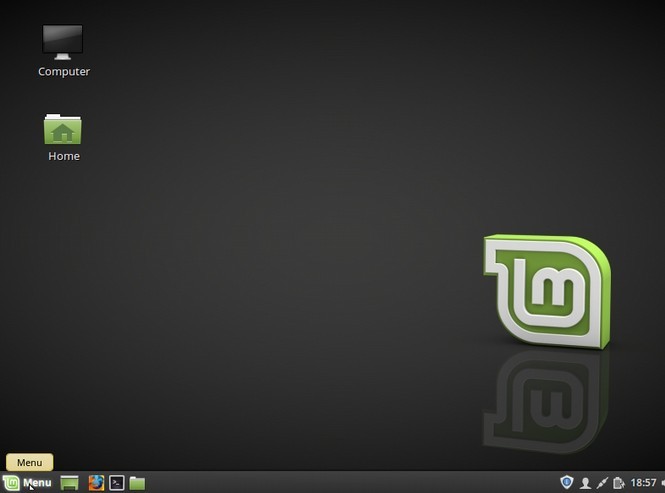Open the network connection tray icon
This screenshot has width=665, height=493.
pos(602,483)
